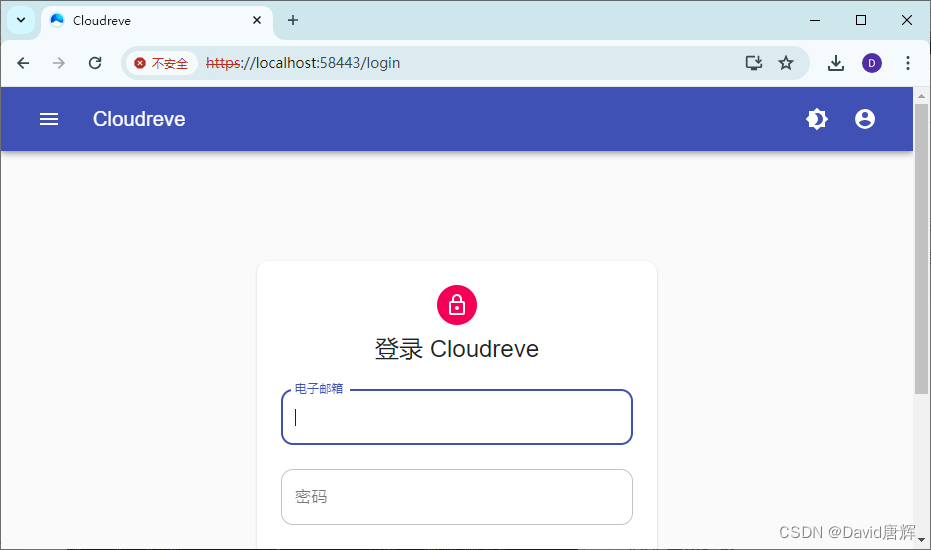Focus the address bar URL text
931x550 pixels.
[x=303, y=63]
